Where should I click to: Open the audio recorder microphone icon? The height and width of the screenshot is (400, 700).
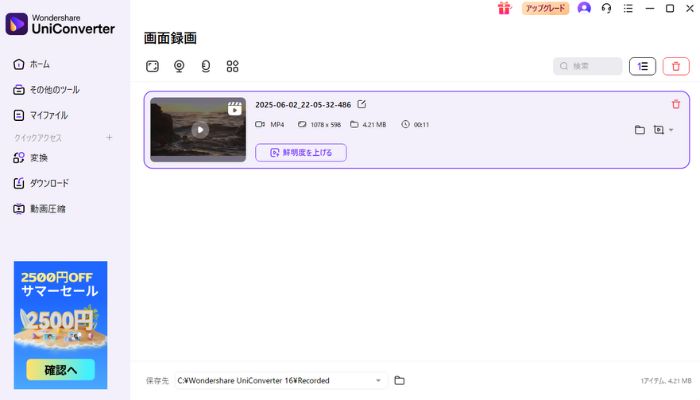point(206,67)
